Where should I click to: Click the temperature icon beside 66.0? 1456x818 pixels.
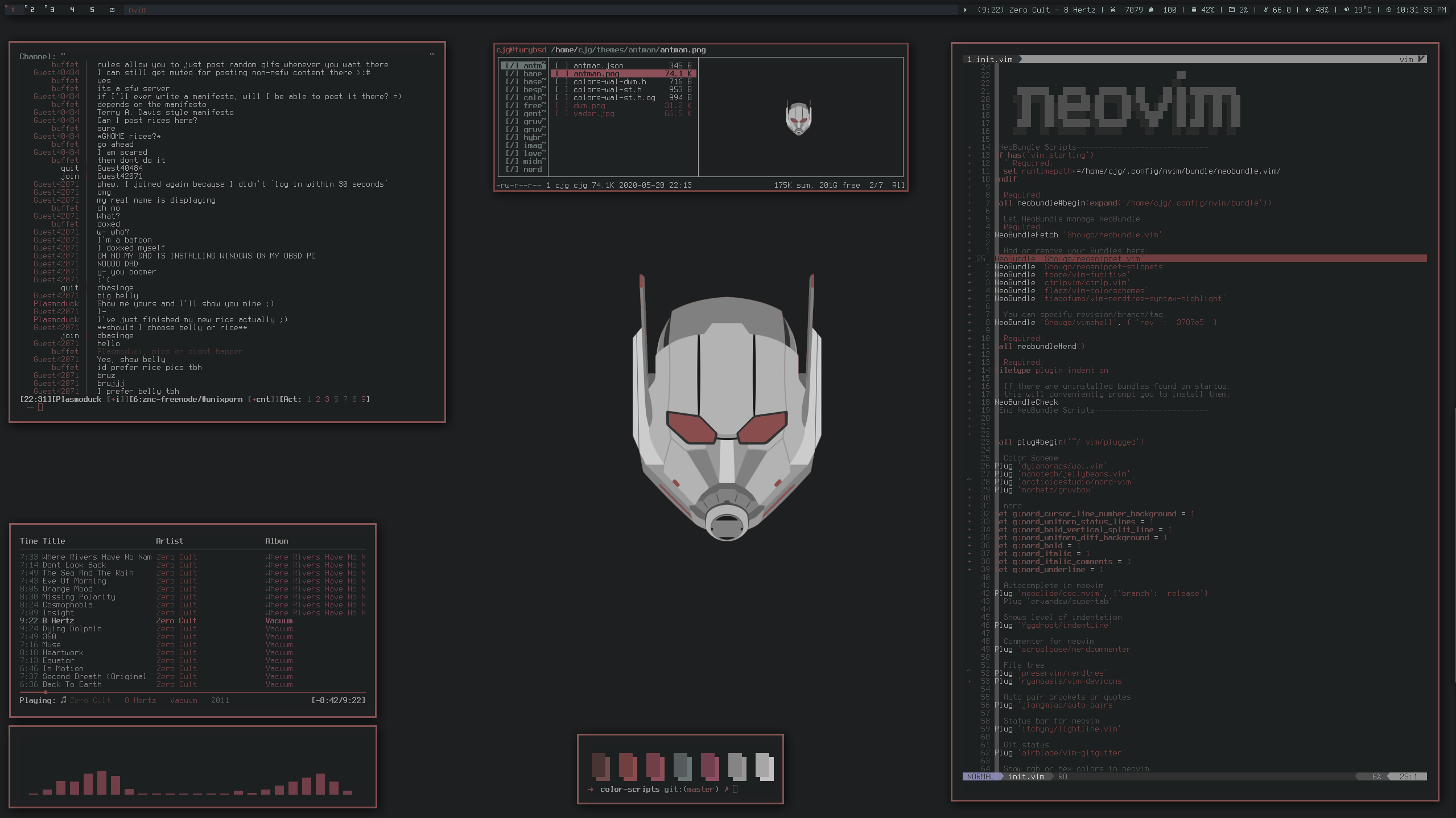(1265, 10)
